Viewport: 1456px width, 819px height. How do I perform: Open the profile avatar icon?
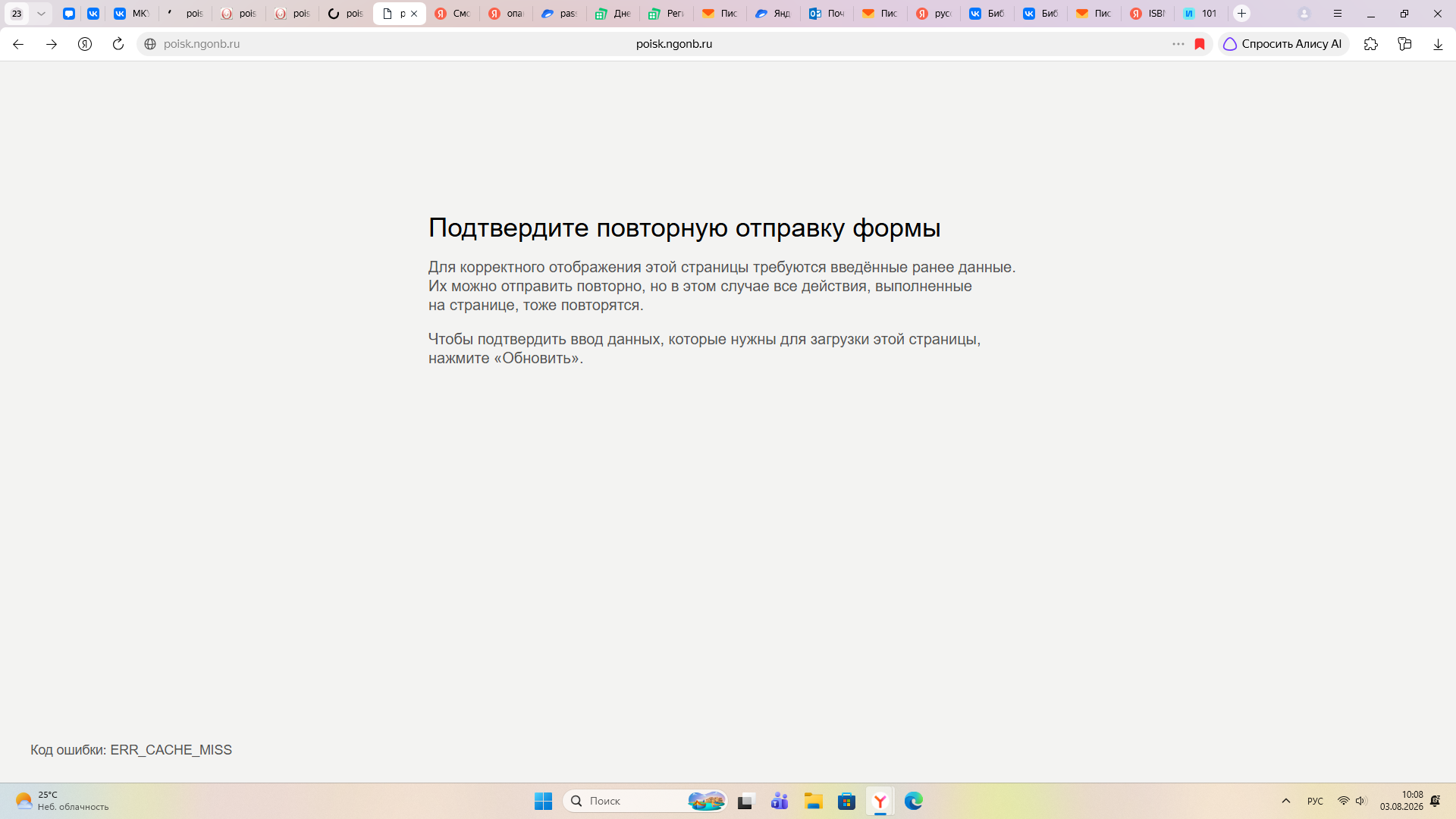[1304, 14]
